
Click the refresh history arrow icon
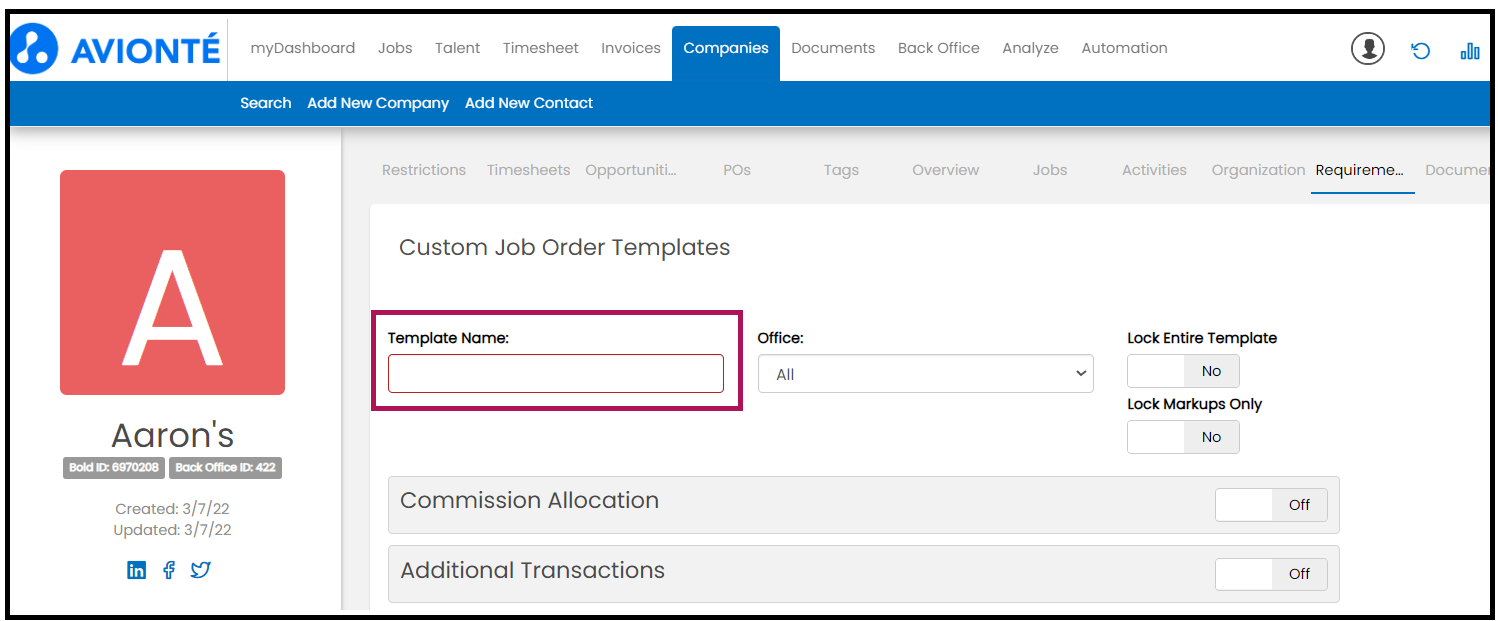pos(1420,50)
